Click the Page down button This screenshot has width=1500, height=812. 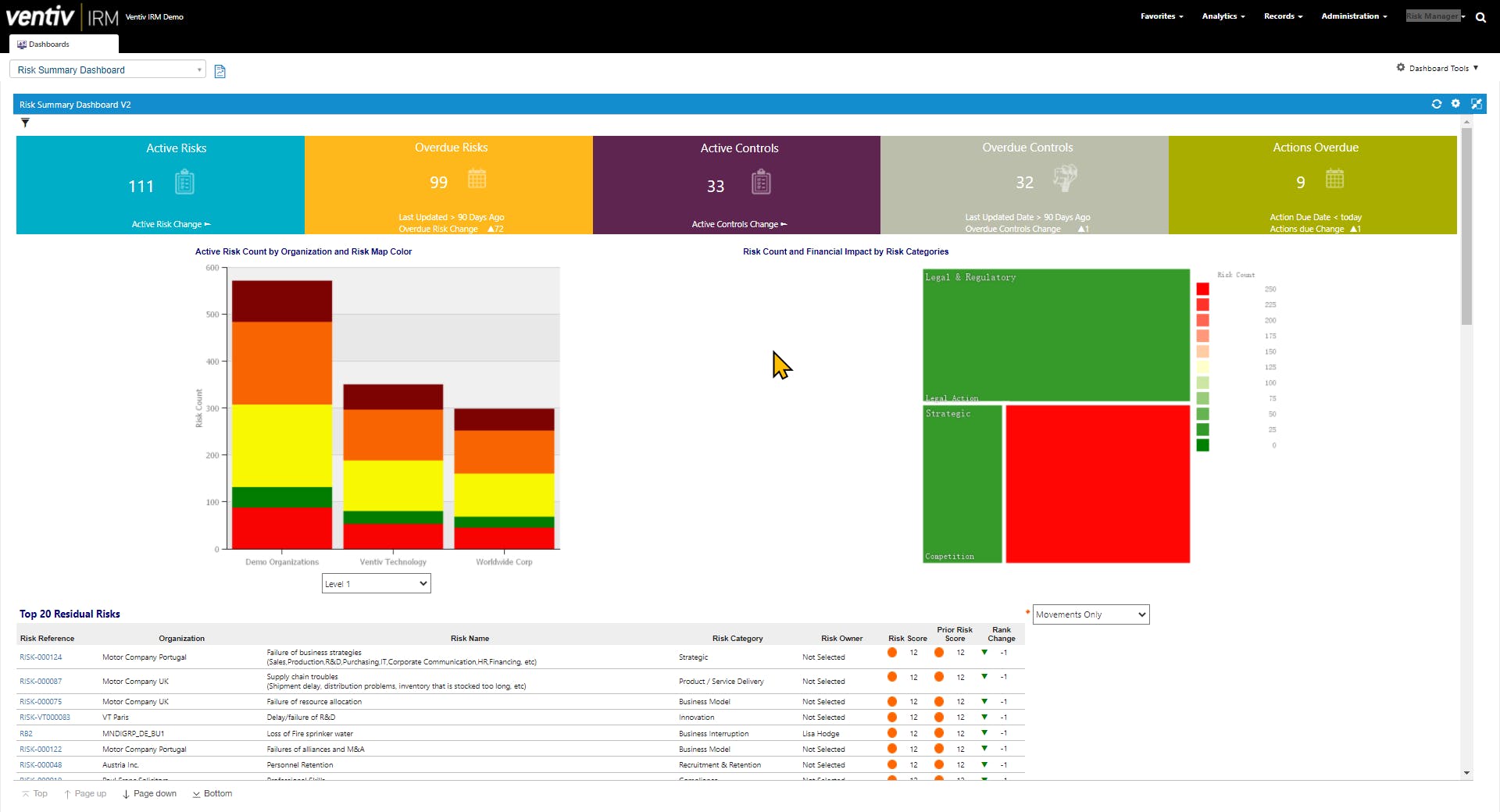coord(149,794)
